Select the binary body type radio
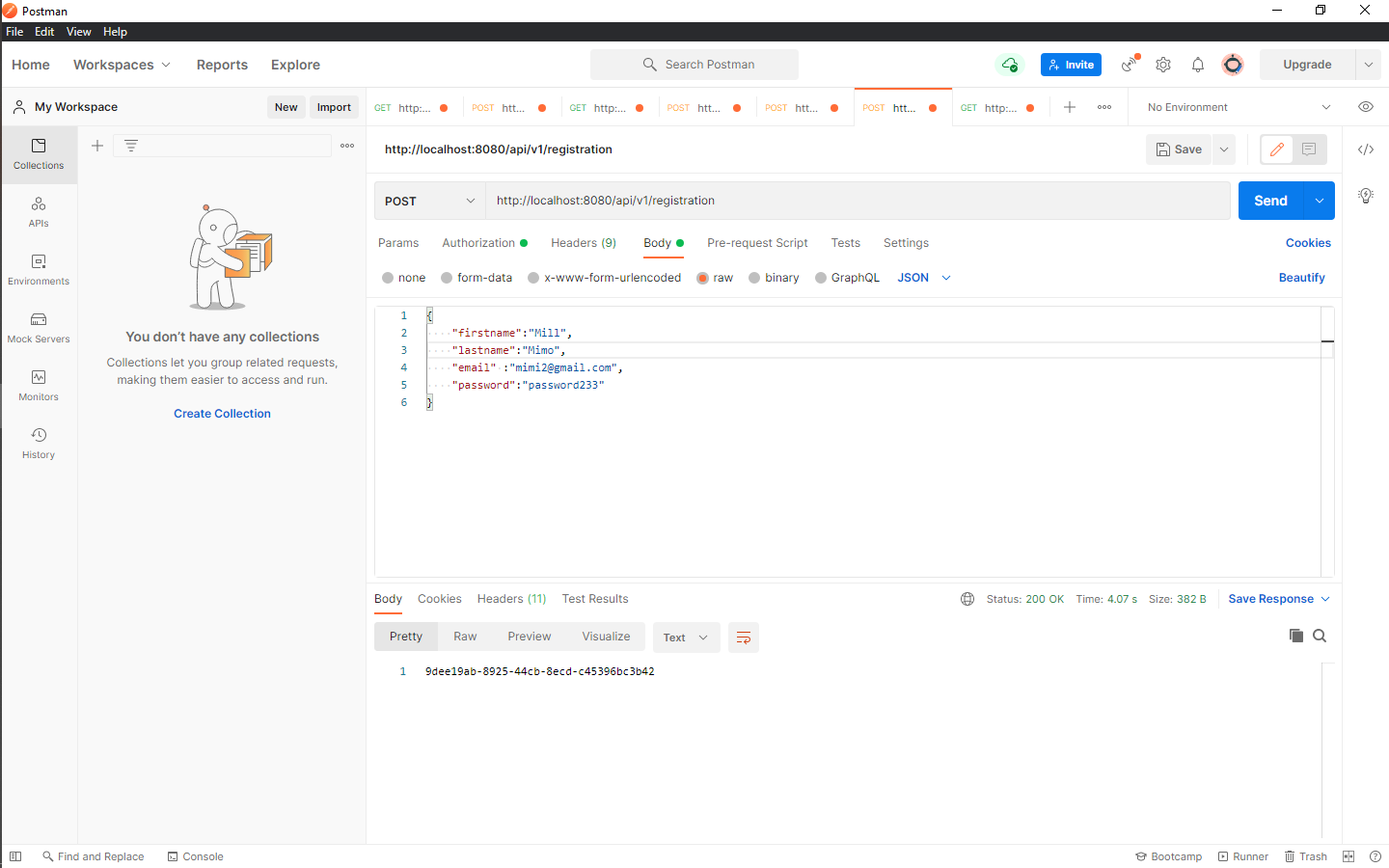Viewport: 1389px width, 868px height. click(x=754, y=278)
